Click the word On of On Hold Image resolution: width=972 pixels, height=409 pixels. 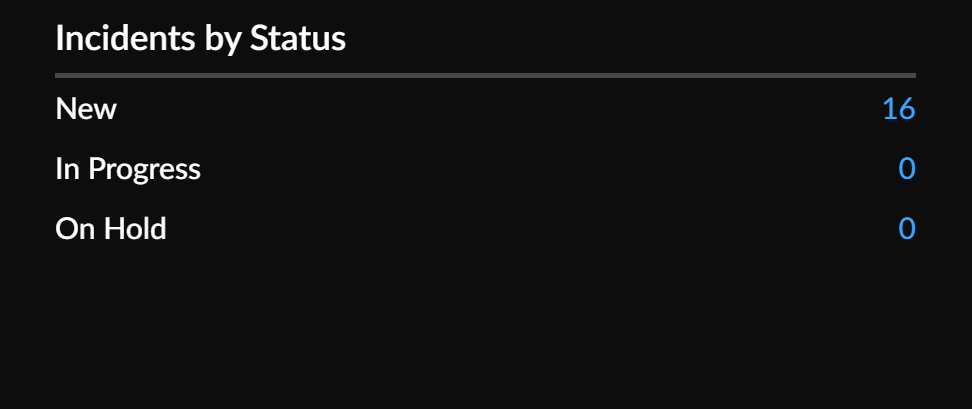[x=74, y=229]
